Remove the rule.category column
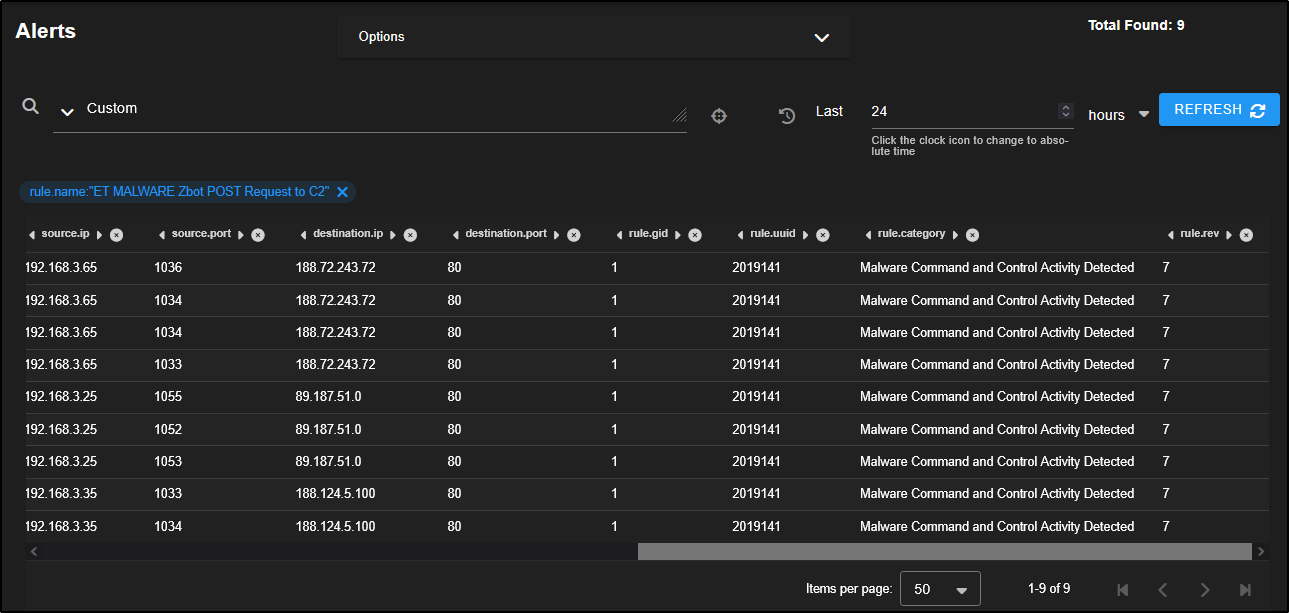Viewport: 1289px width, 613px height. [x=972, y=235]
